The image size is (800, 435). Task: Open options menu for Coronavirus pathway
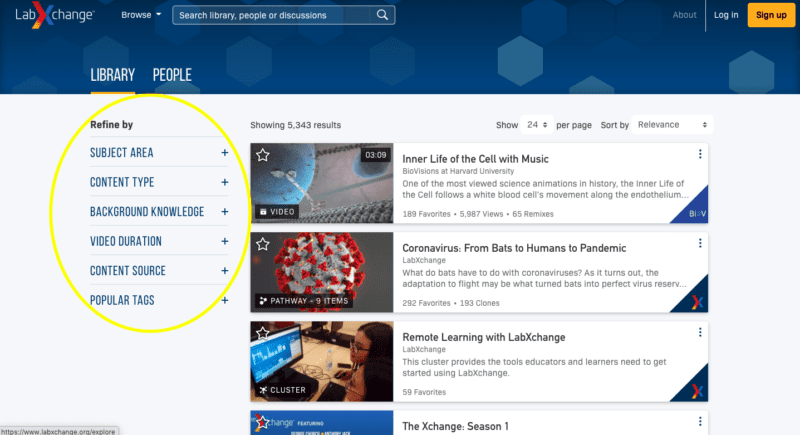700,243
